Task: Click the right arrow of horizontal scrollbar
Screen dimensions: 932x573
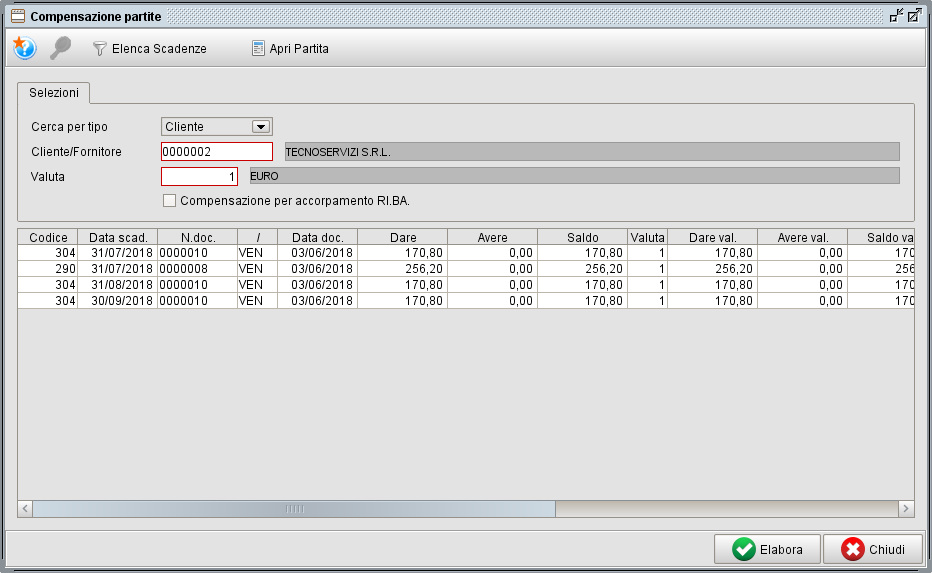Action: (906, 509)
